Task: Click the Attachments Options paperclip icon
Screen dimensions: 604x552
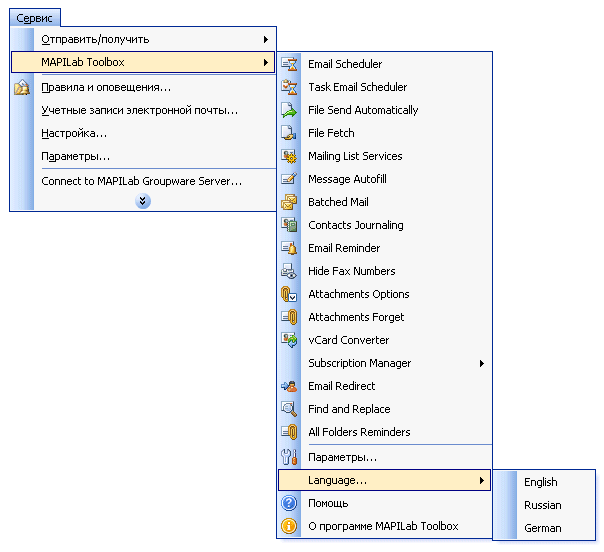Action: [290, 294]
